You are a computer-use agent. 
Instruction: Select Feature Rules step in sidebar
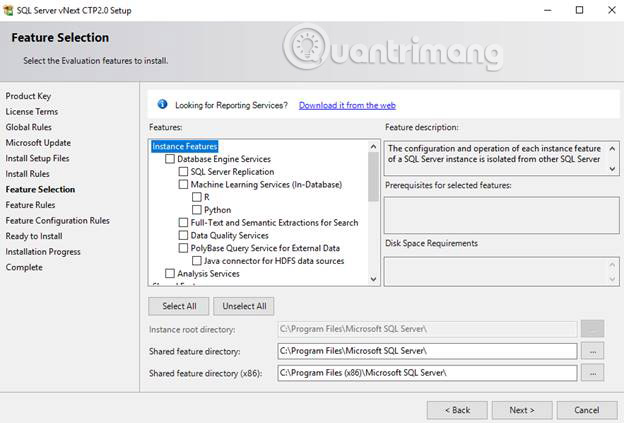30,205
